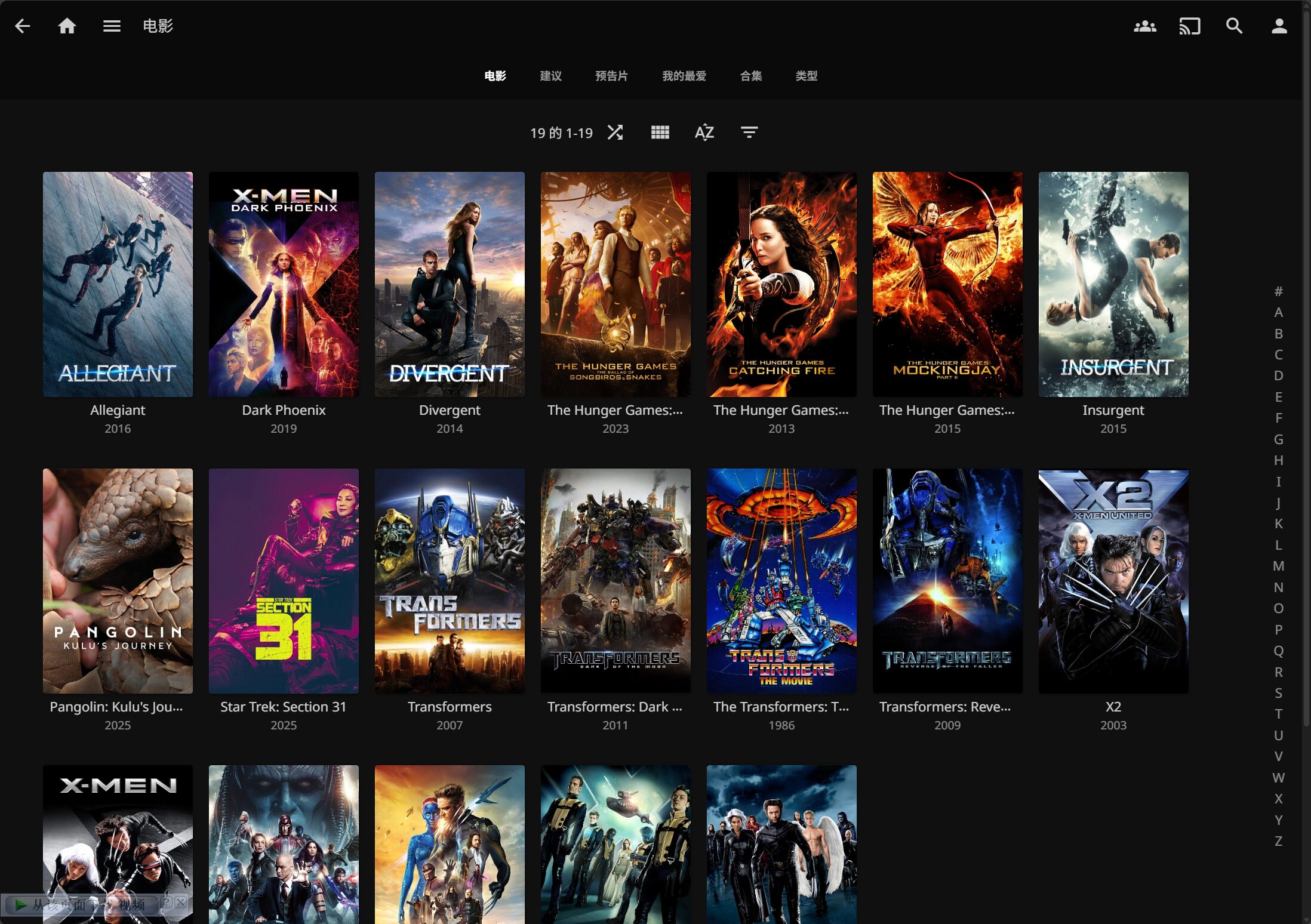Jump to letter S in alphabet picker

coord(1278,693)
